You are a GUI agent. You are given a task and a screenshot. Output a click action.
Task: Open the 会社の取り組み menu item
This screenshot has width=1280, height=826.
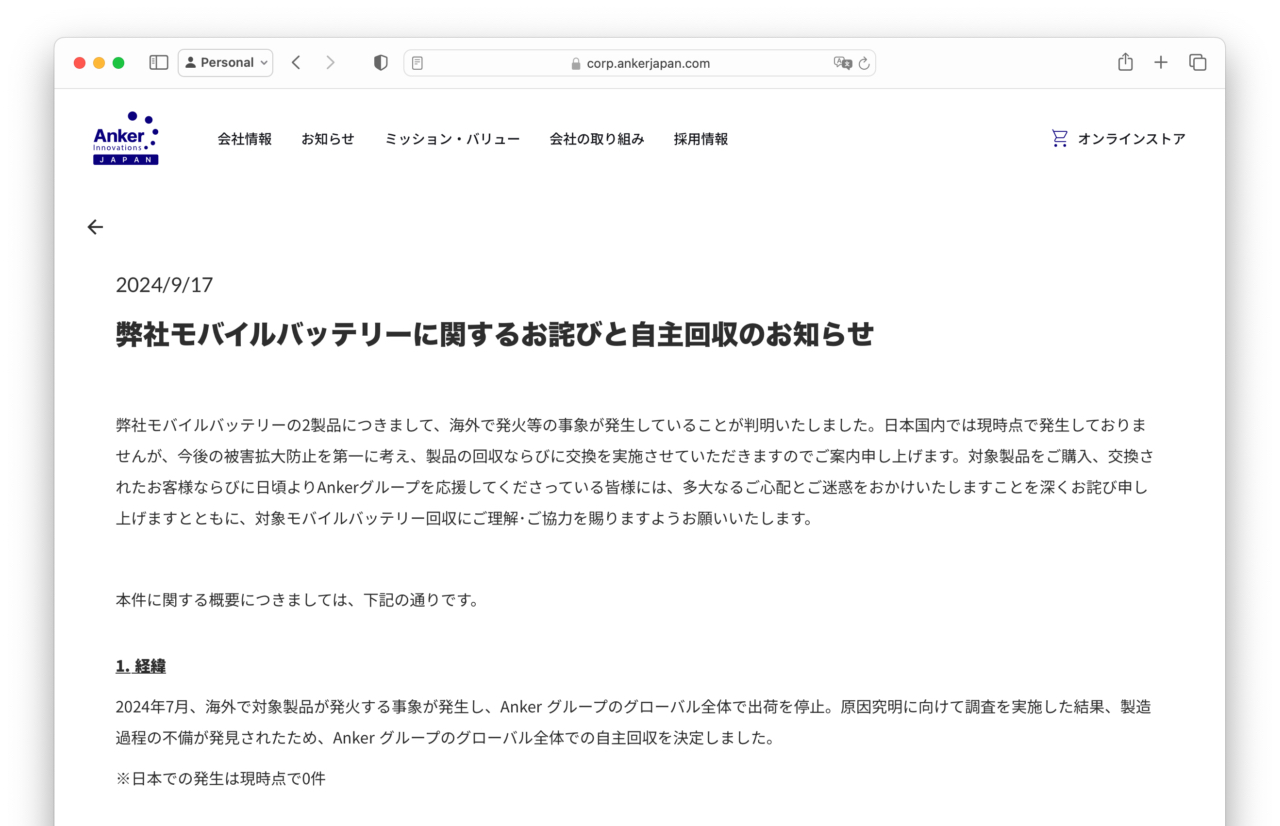[597, 139]
